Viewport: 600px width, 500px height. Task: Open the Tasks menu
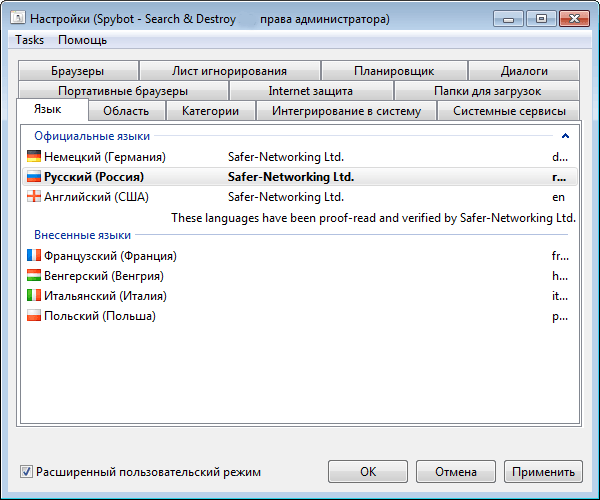(29, 40)
